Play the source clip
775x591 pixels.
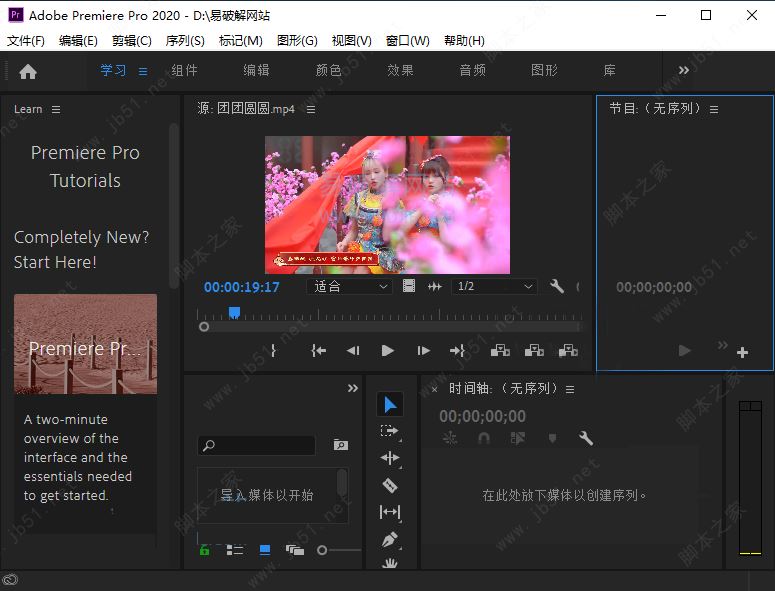tap(388, 351)
